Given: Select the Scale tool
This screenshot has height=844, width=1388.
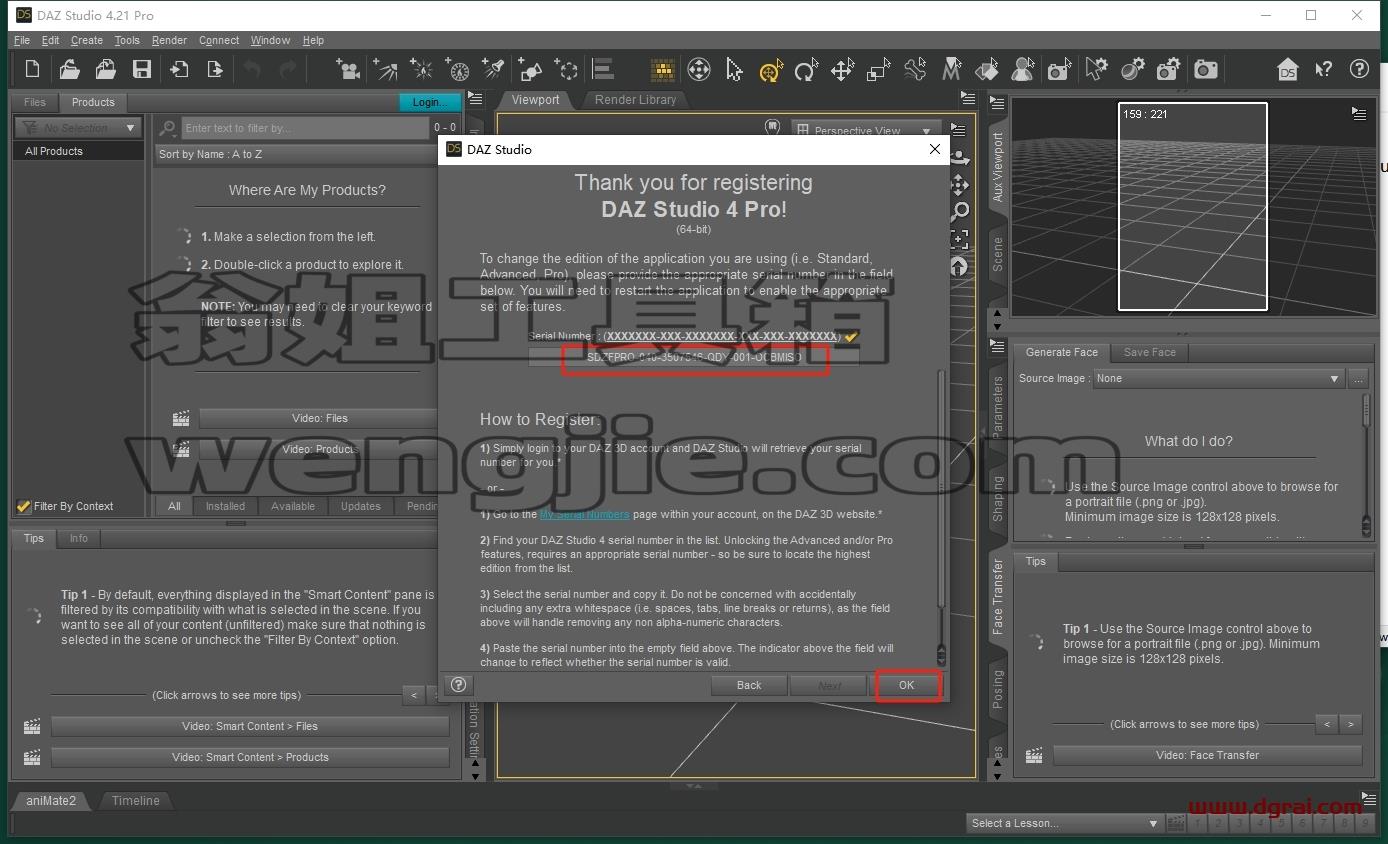Looking at the screenshot, I should [x=878, y=69].
